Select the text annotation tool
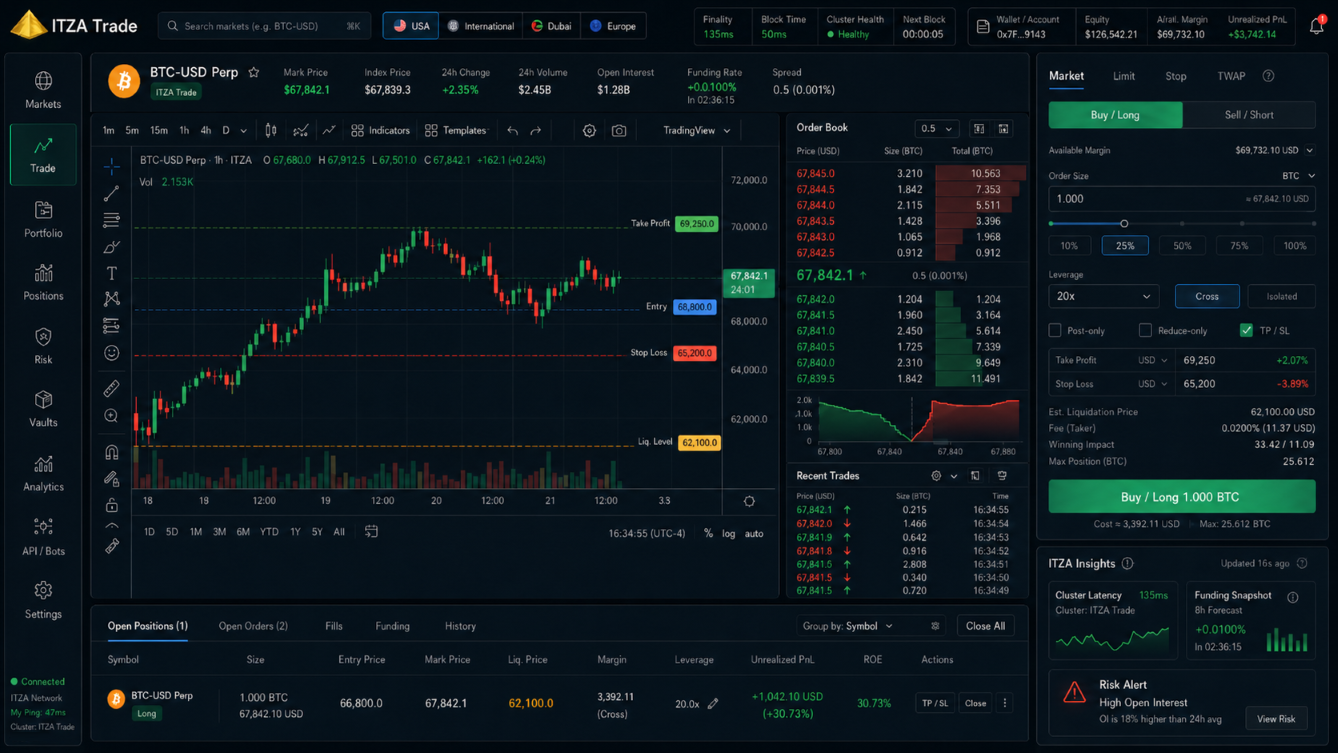The image size is (1338, 753). (111, 273)
